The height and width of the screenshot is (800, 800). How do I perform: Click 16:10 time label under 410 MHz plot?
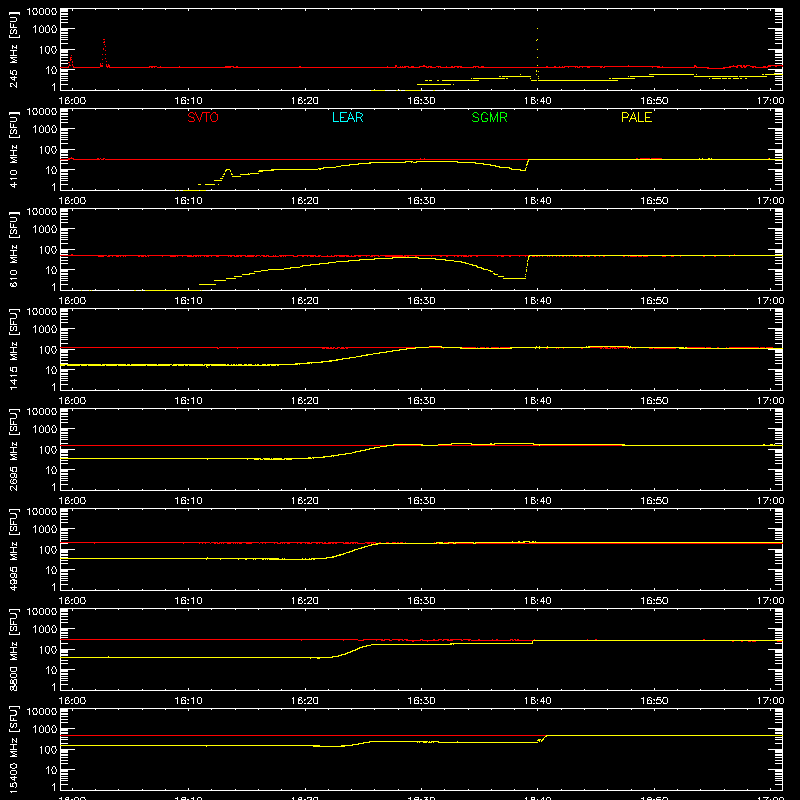[188, 201]
